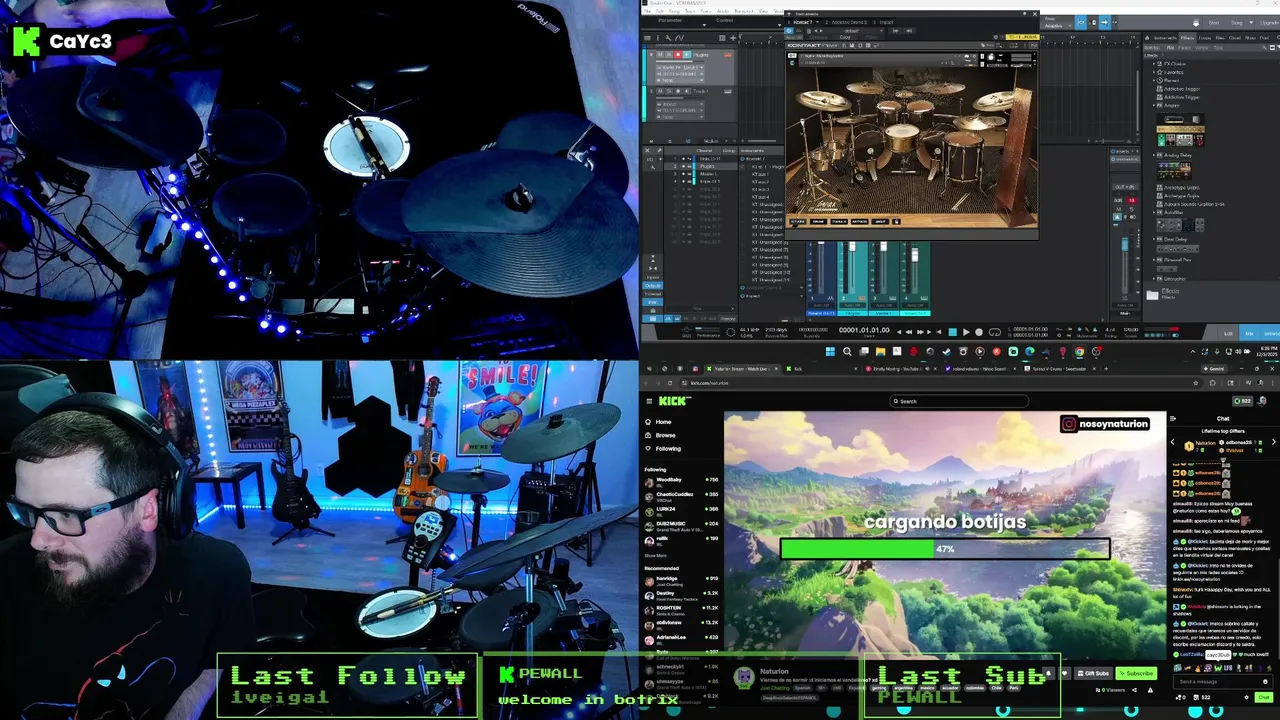Open DUBZMUSIC channel in Following list
1280x720 pixels.
[681, 526]
